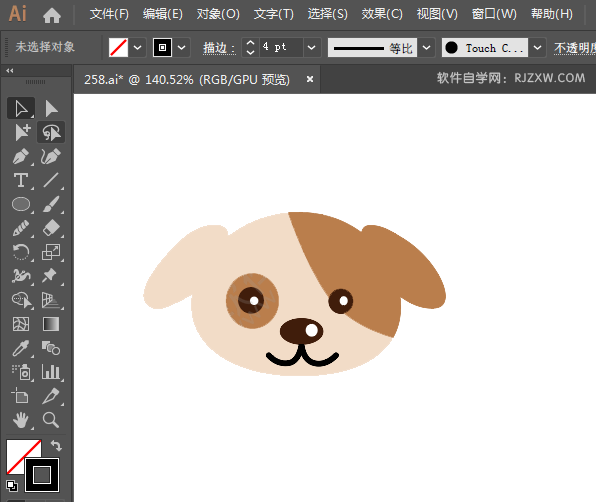Open the stroke weight dropdown
Viewport: 596px width, 502px height.
[x=312, y=48]
